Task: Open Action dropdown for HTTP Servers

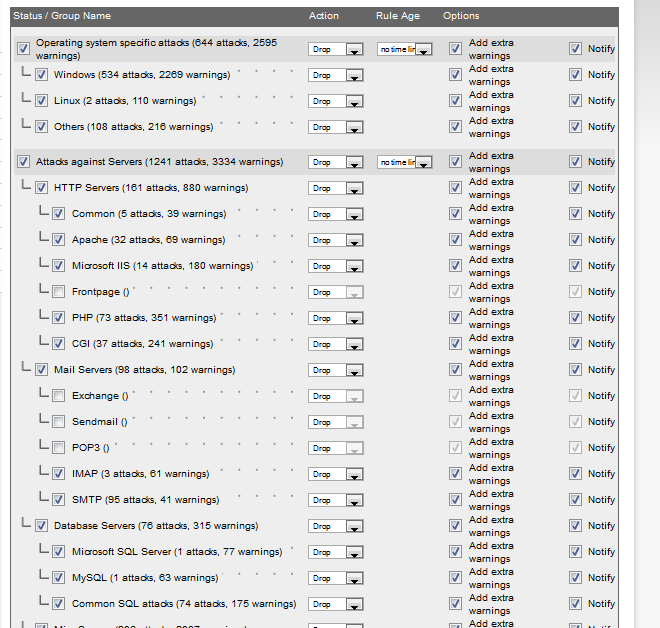Action: (x=335, y=188)
